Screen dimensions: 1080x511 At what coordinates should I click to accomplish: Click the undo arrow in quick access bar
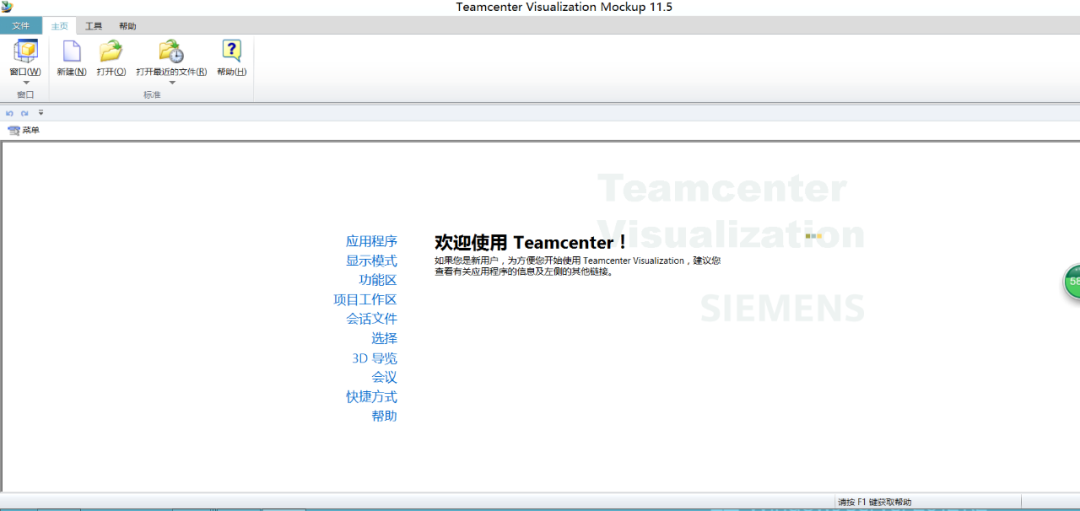tap(10, 113)
